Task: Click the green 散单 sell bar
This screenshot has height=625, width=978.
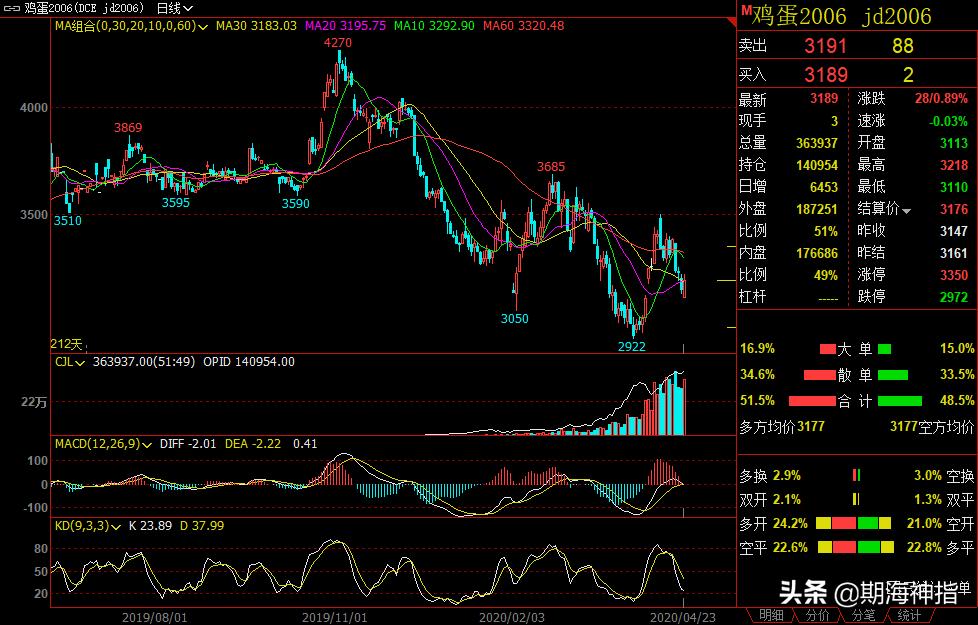Action: [893, 375]
